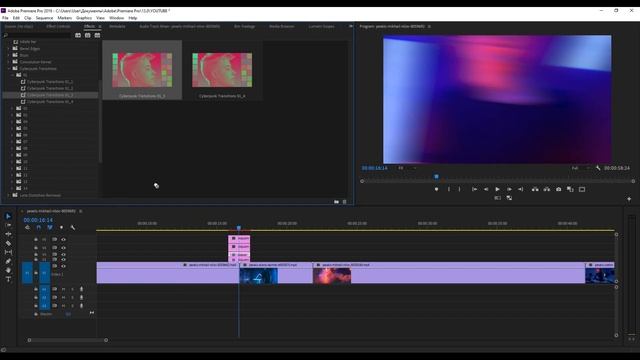Click the Extract button
Image resolution: width=640 pixels, height=360 pixels.
click(x=547, y=189)
